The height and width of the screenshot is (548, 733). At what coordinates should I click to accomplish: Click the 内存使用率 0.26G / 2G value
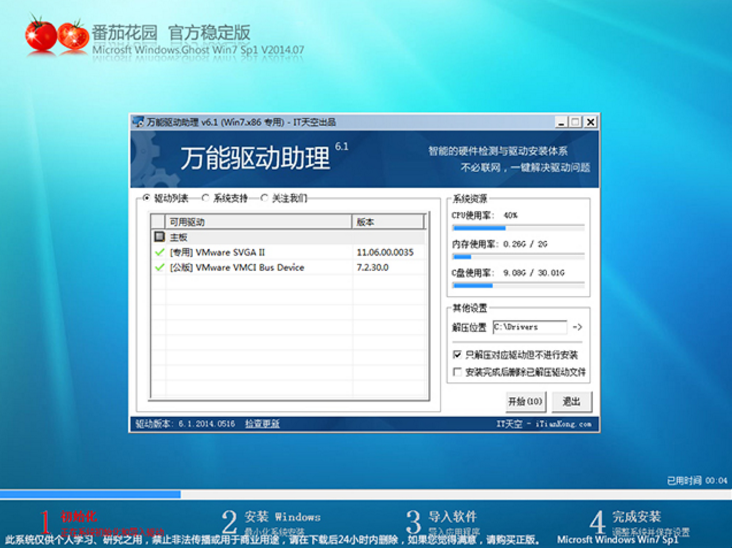pyautogui.click(x=525, y=244)
